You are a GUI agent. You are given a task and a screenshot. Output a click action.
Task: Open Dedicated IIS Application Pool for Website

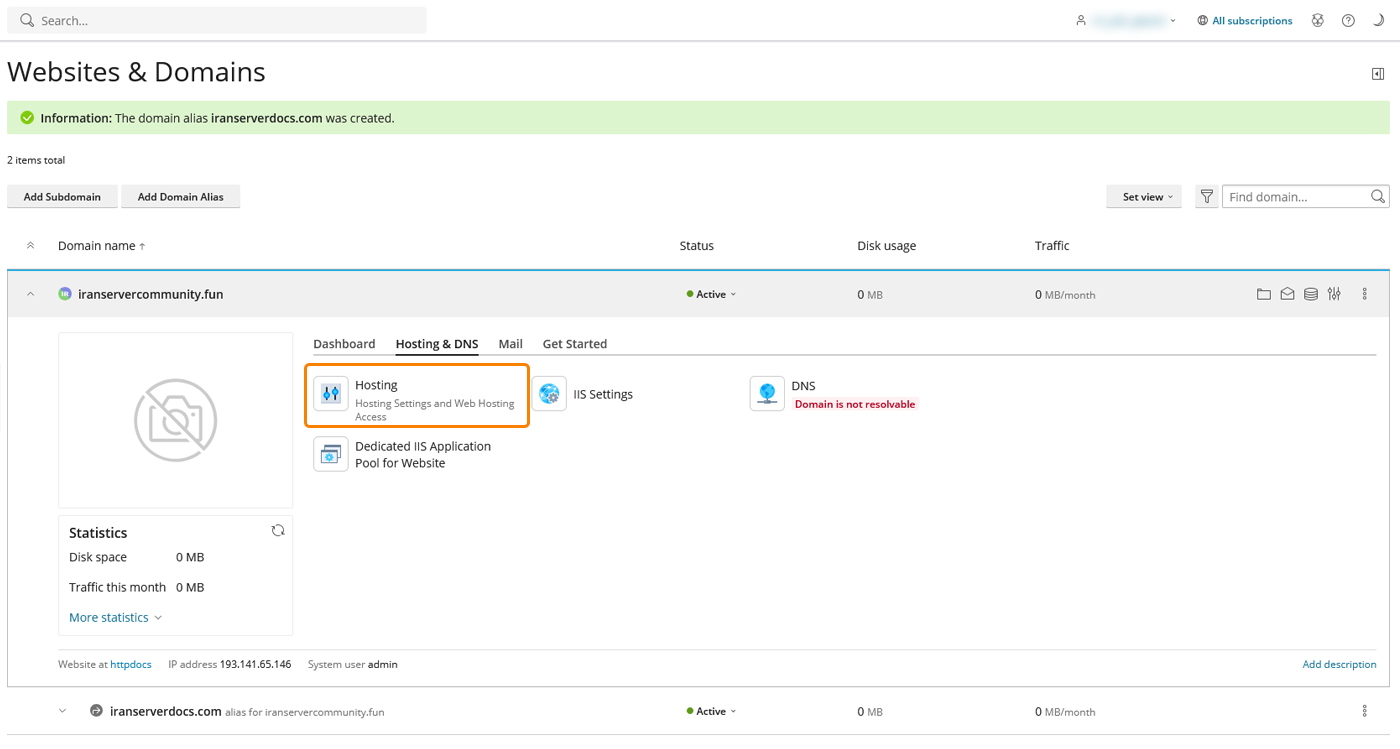coord(331,455)
